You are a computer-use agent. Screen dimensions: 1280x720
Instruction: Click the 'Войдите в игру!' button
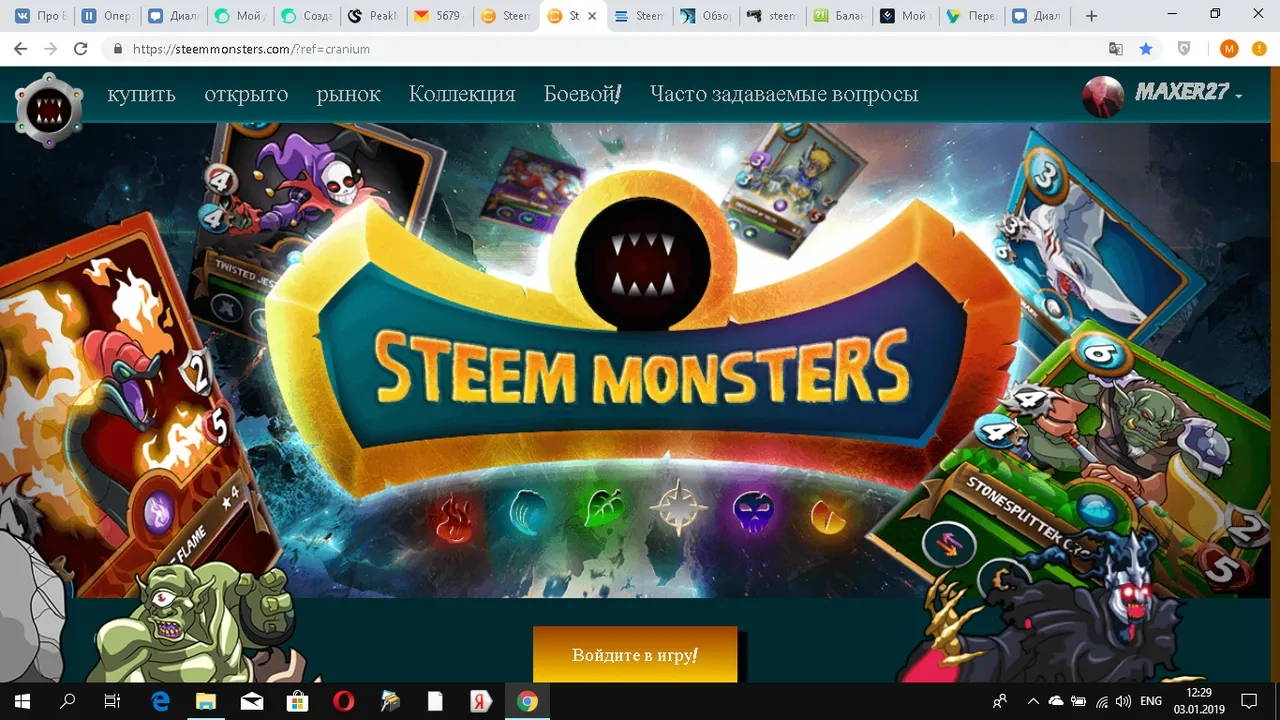[x=635, y=655]
